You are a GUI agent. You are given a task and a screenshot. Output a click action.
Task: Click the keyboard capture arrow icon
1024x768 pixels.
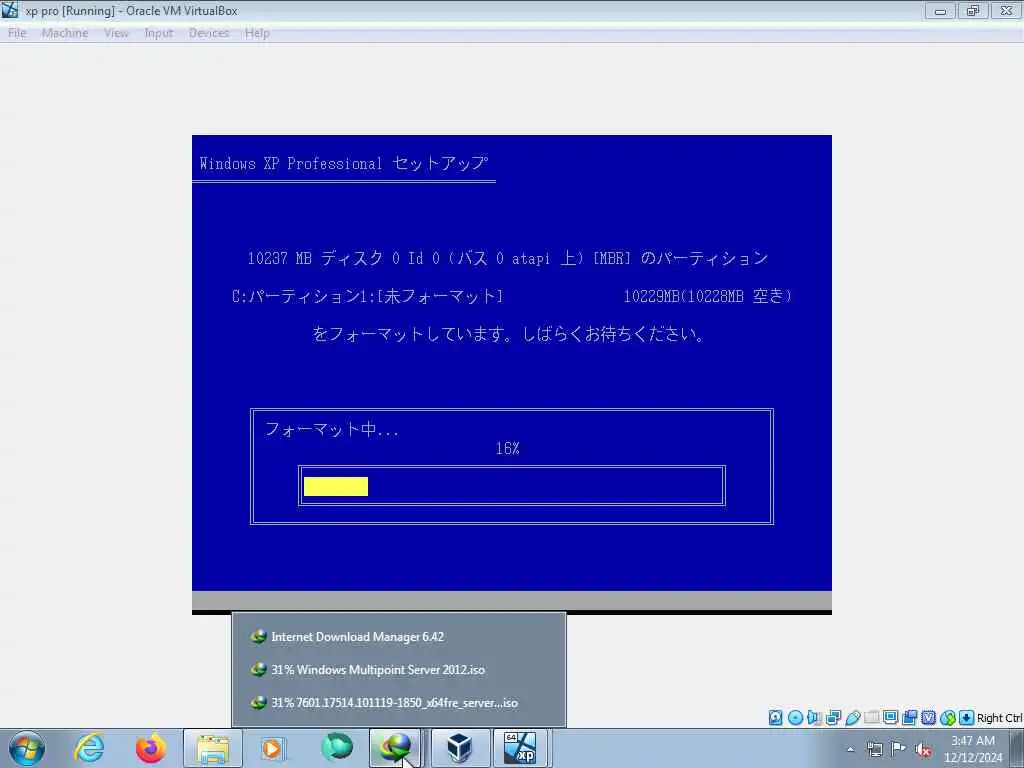pos(967,718)
